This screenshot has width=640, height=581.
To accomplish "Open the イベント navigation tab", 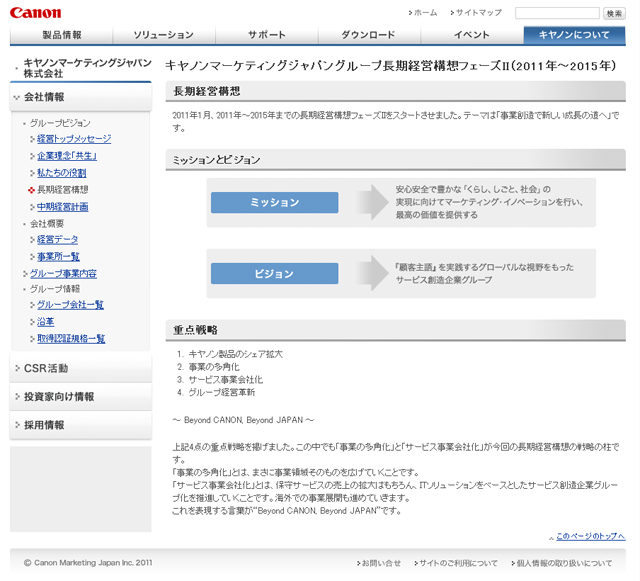I will [x=472, y=35].
